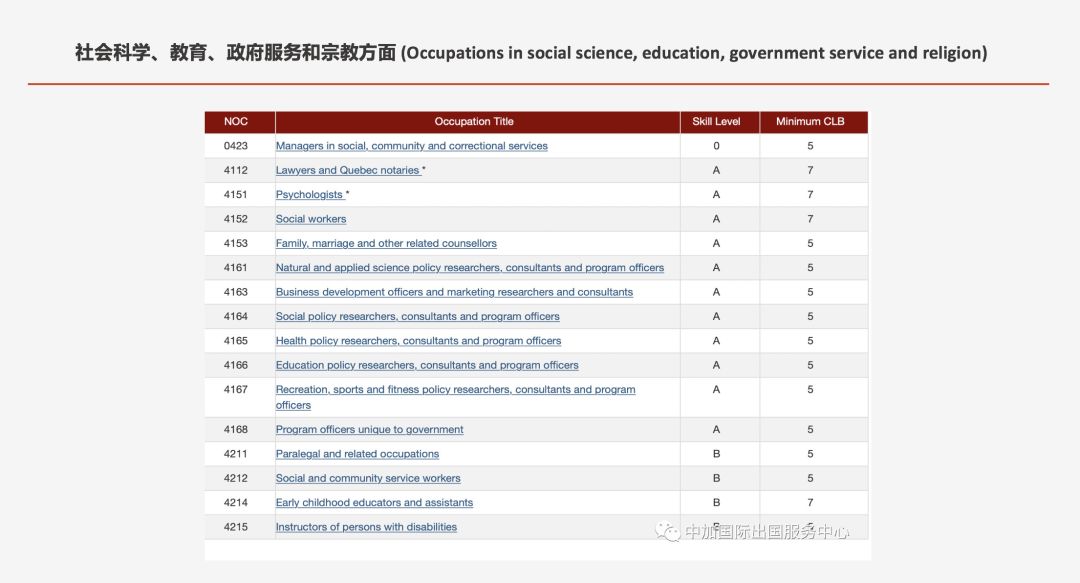The image size is (1080, 583).
Task: Click the Occupation Title column header
Action: pos(474,122)
